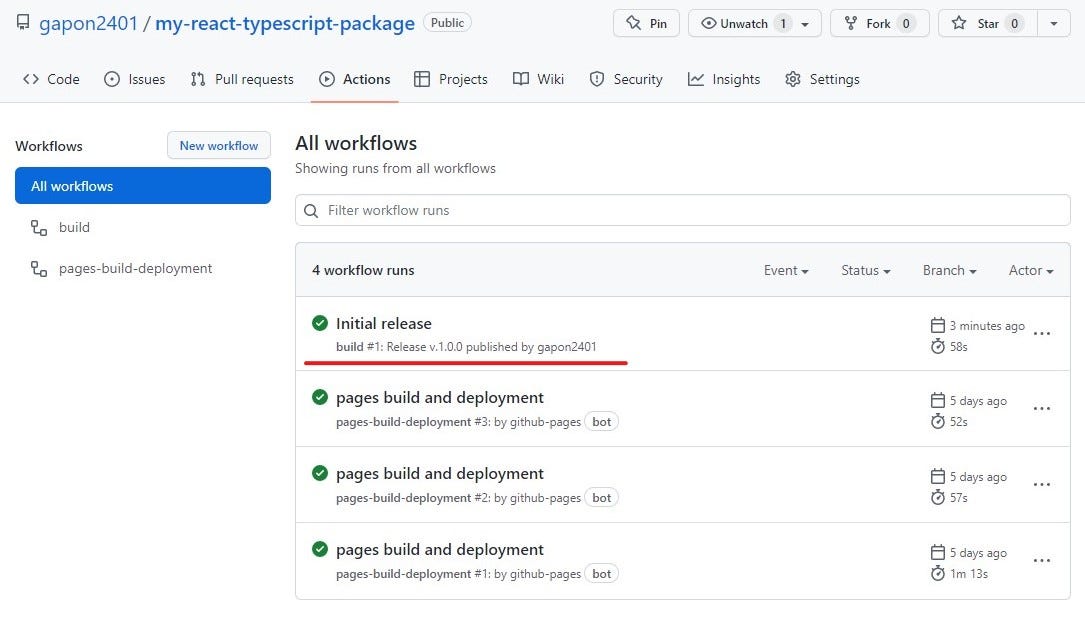Open the dropdown arrow next to Star
Screen dimensions: 1085x640
[x=1054, y=24]
